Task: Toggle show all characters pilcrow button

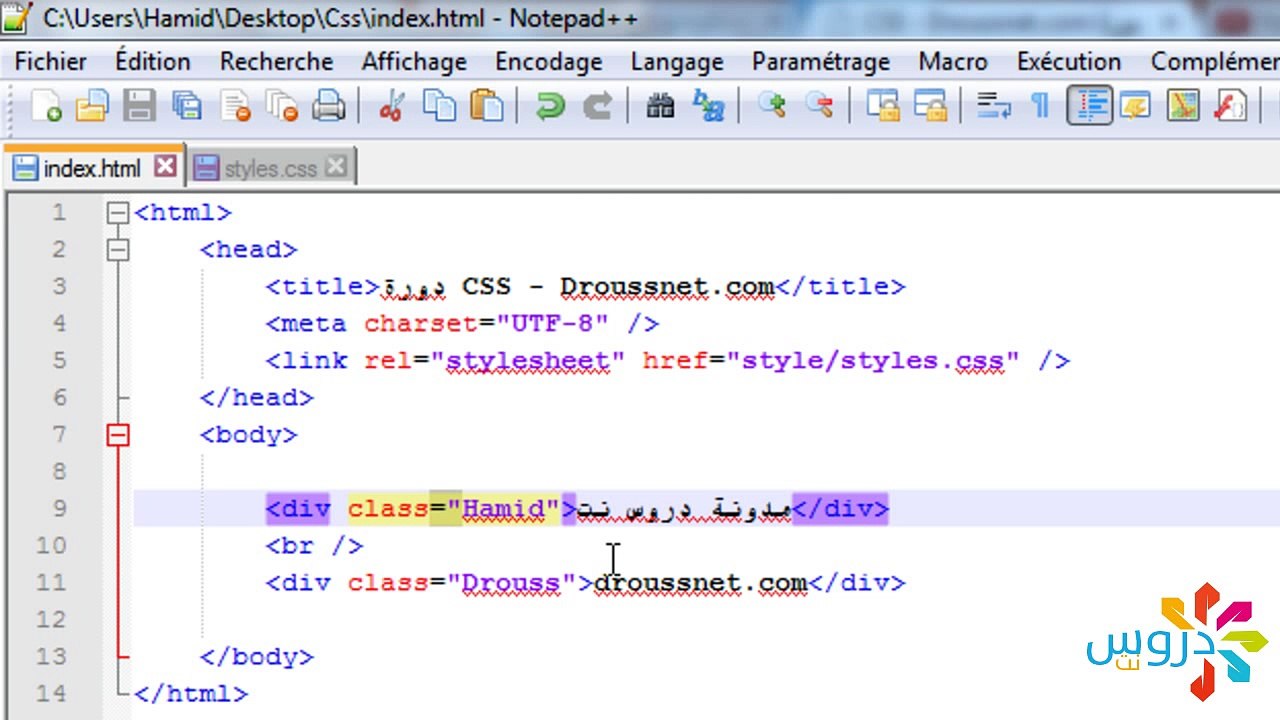Action: click(1040, 105)
